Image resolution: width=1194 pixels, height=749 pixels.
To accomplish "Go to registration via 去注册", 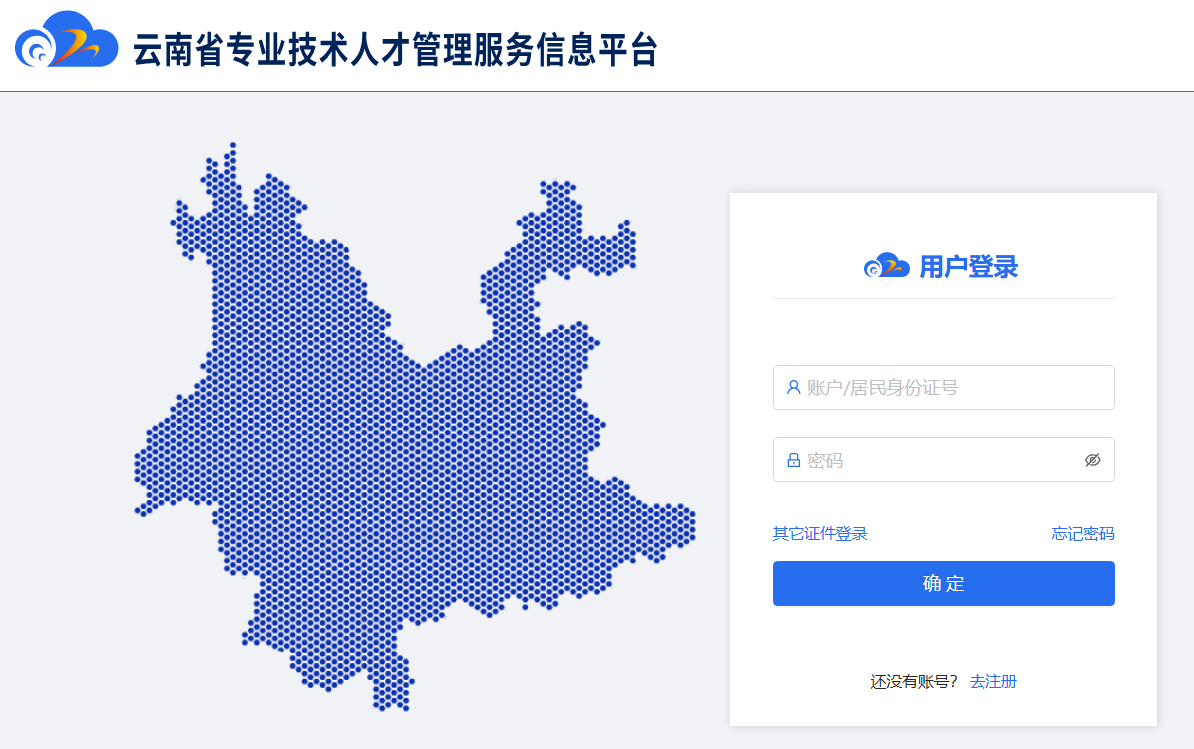I will coord(993,682).
